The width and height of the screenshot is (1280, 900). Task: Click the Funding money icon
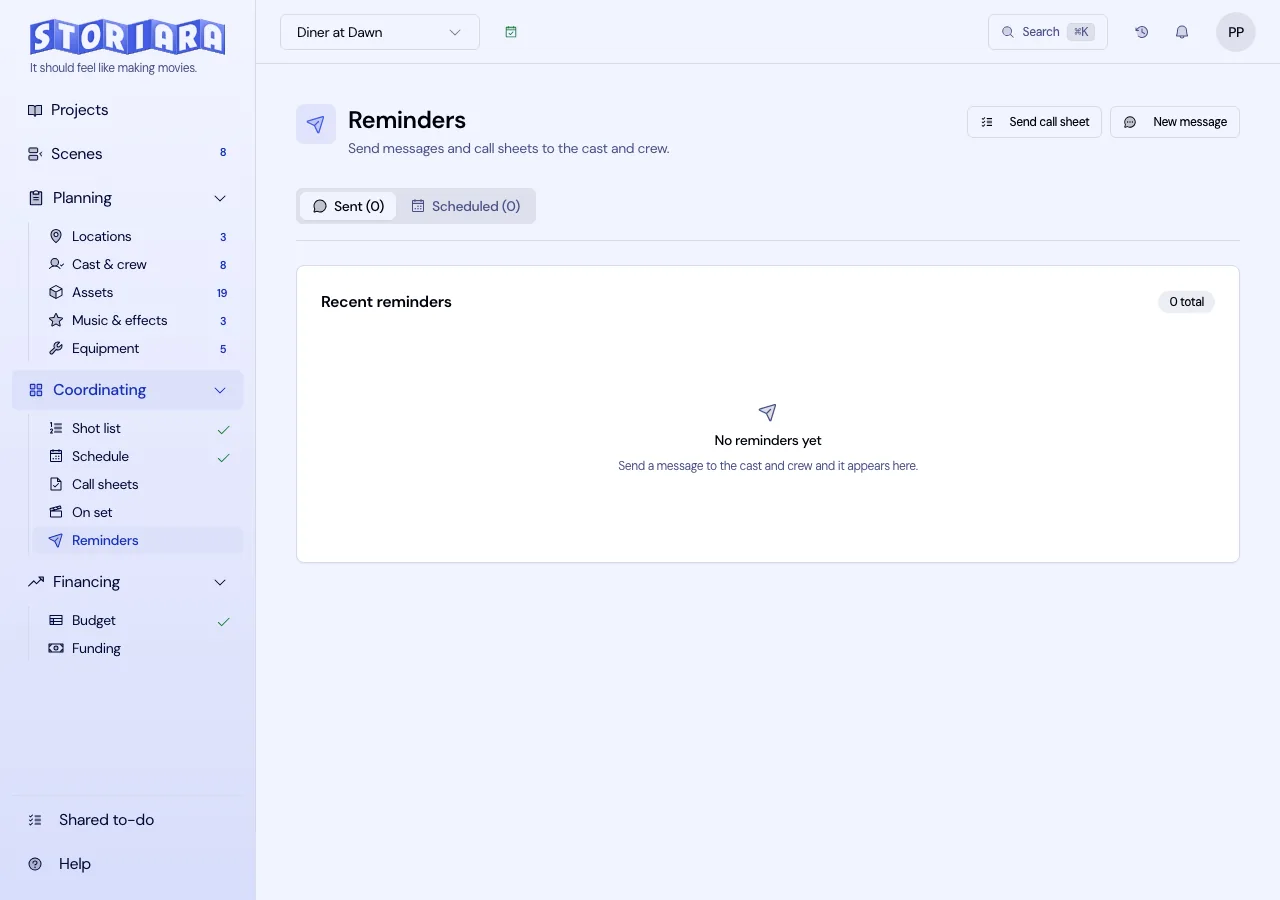click(56, 648)
